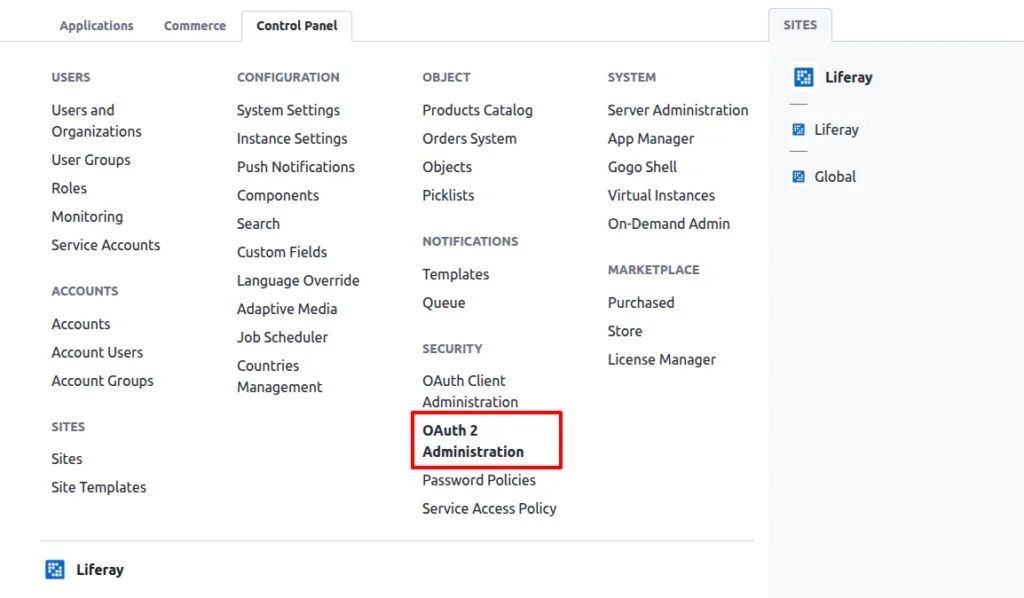Open Service Accounts
1024x598 pixels.
(x=106, y=245)
